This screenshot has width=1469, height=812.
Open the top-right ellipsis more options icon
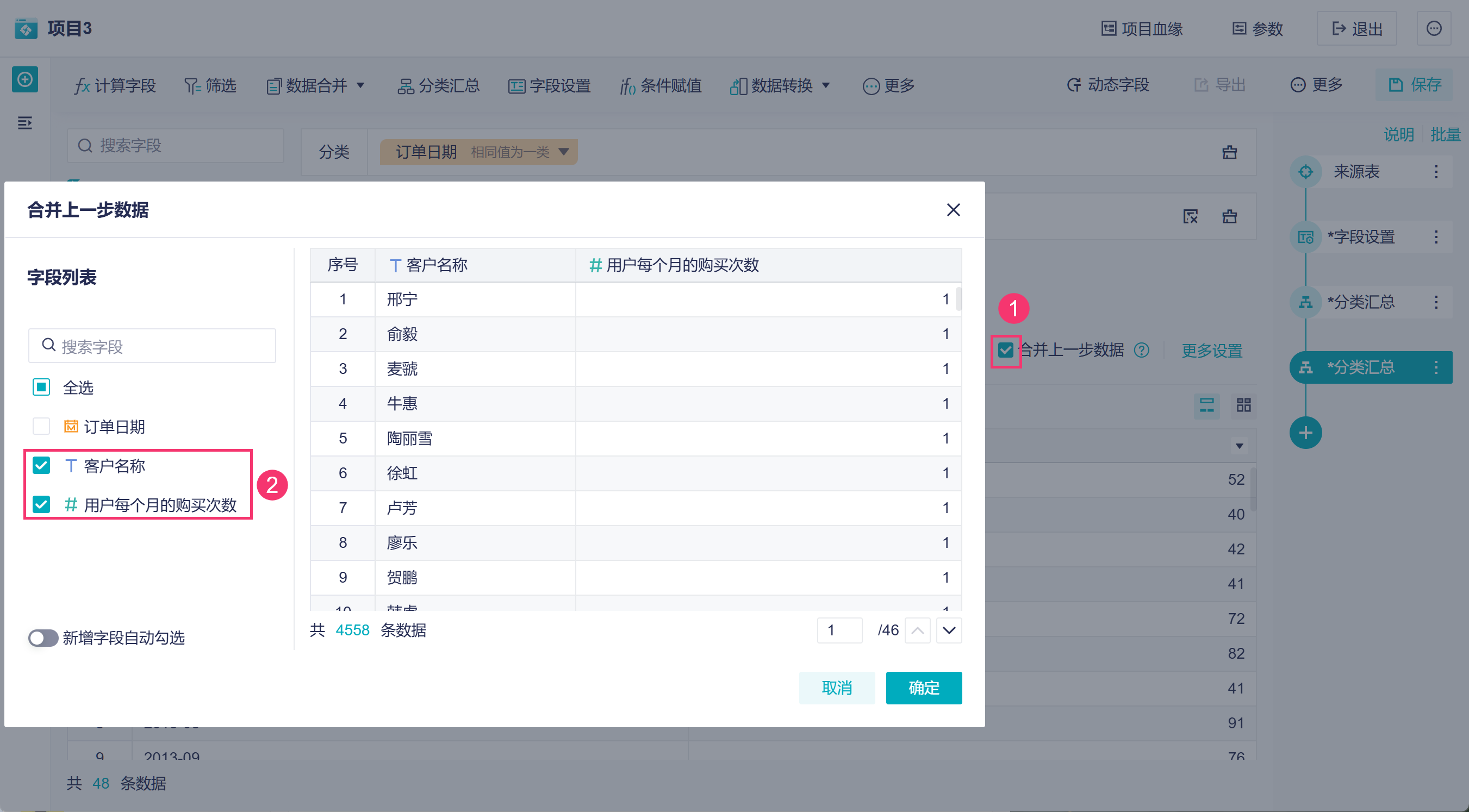click(1434, 28)
